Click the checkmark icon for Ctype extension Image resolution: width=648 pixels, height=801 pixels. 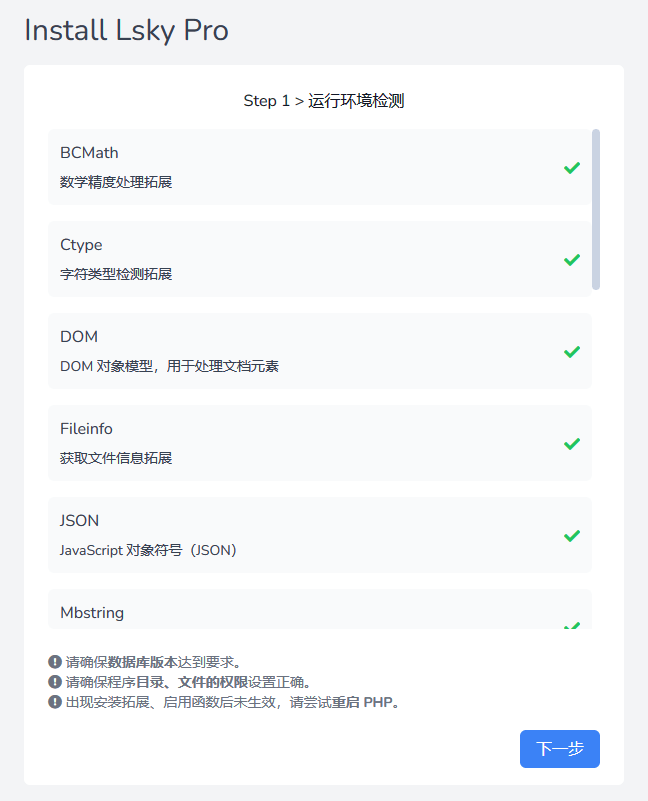click(571, 259)
